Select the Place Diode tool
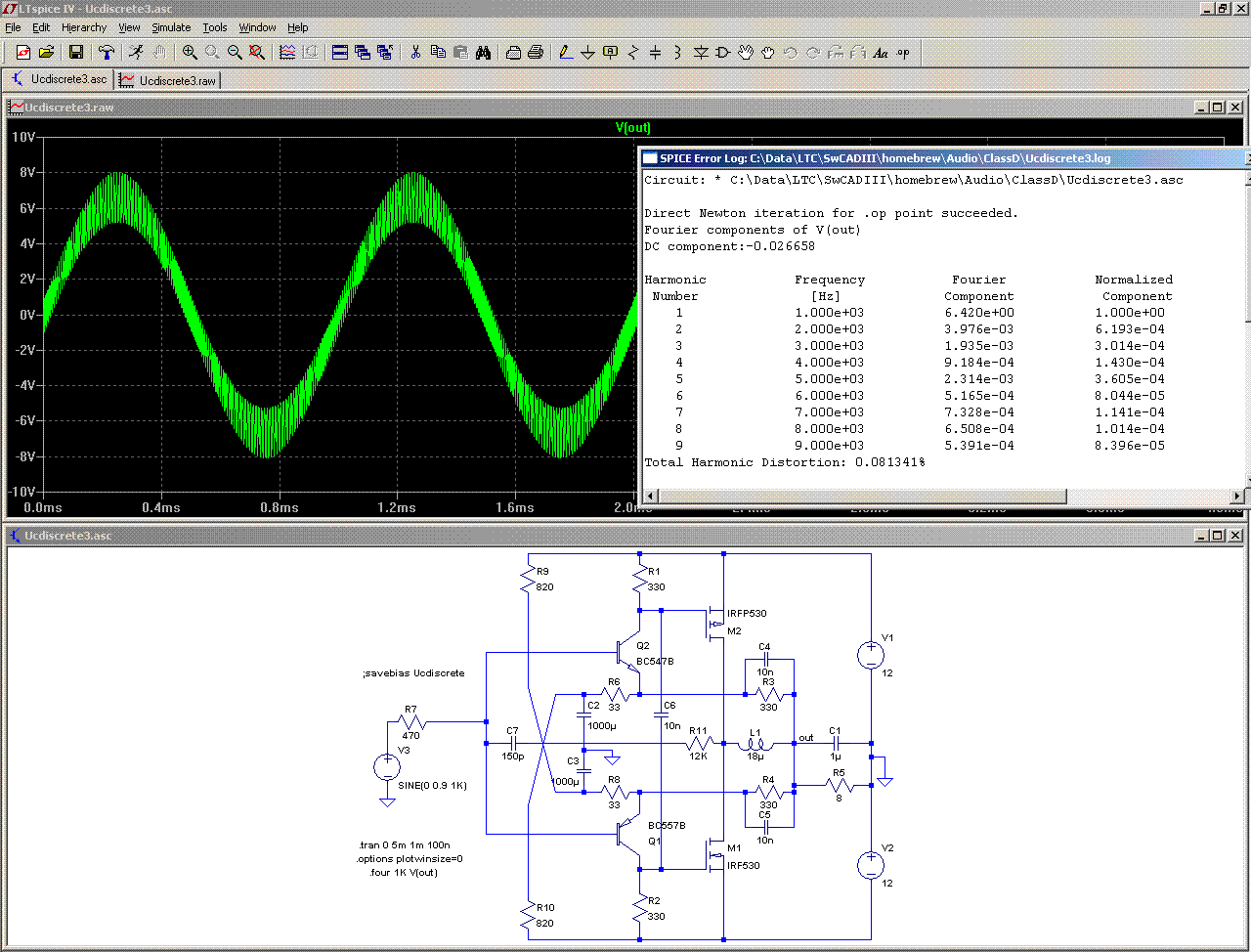 tap(701, 53)
